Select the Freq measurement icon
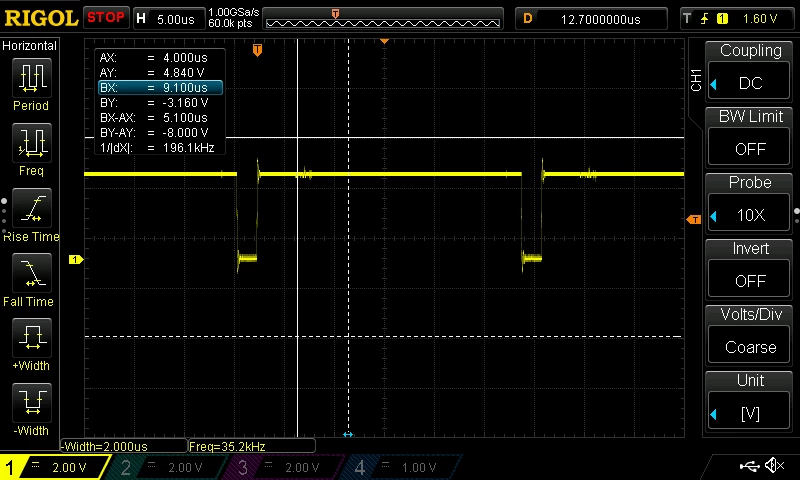The height and width of the screenshot is (480, 800). point(32,143)
